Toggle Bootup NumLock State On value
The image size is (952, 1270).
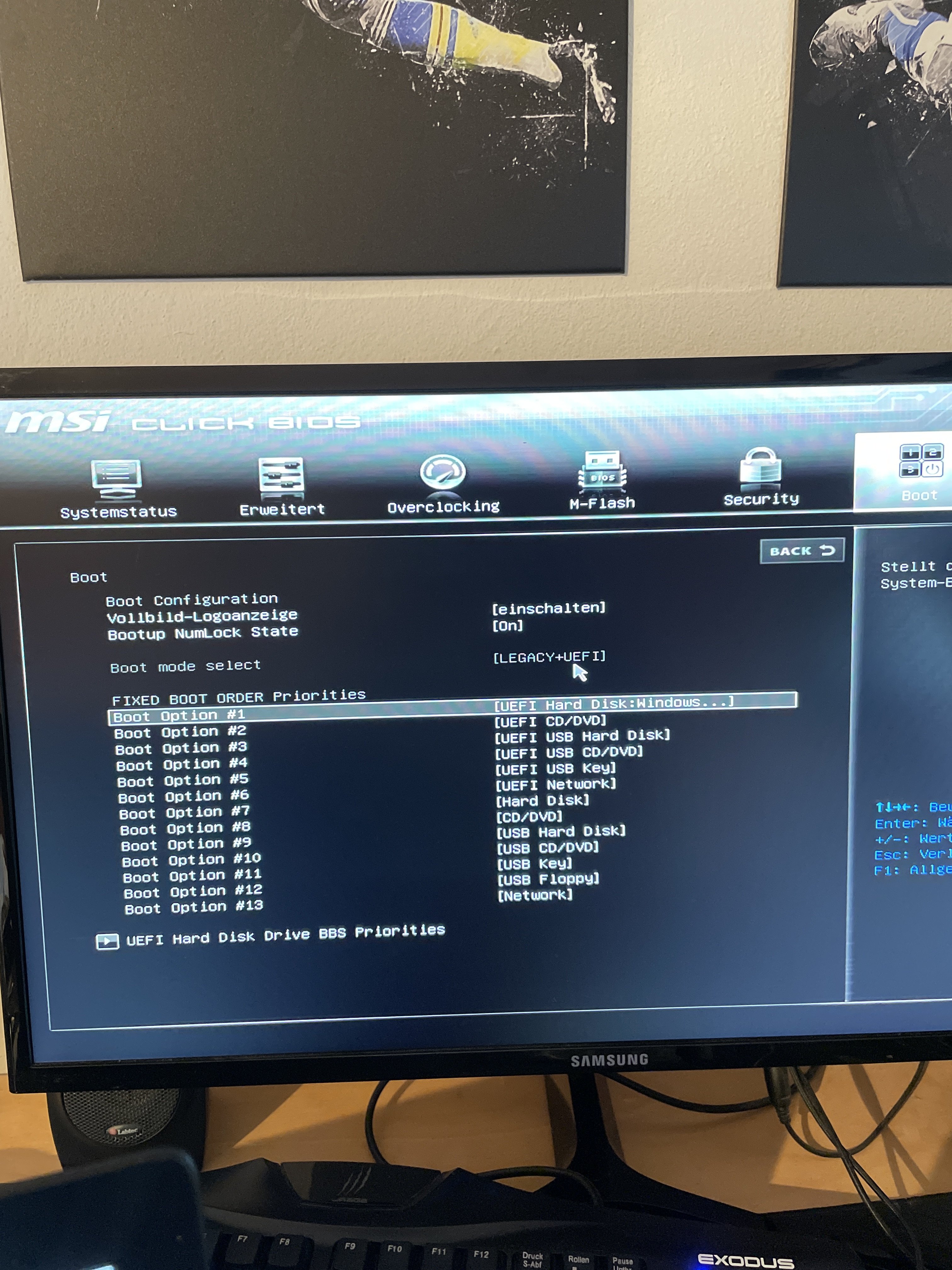(508, 626)
